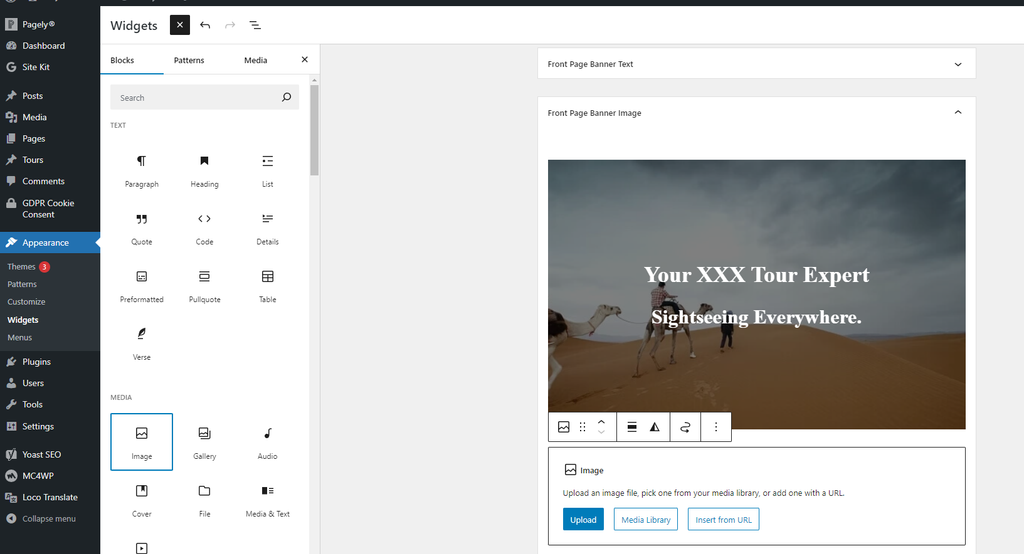Click the blue Upload button

pos(583,519)
